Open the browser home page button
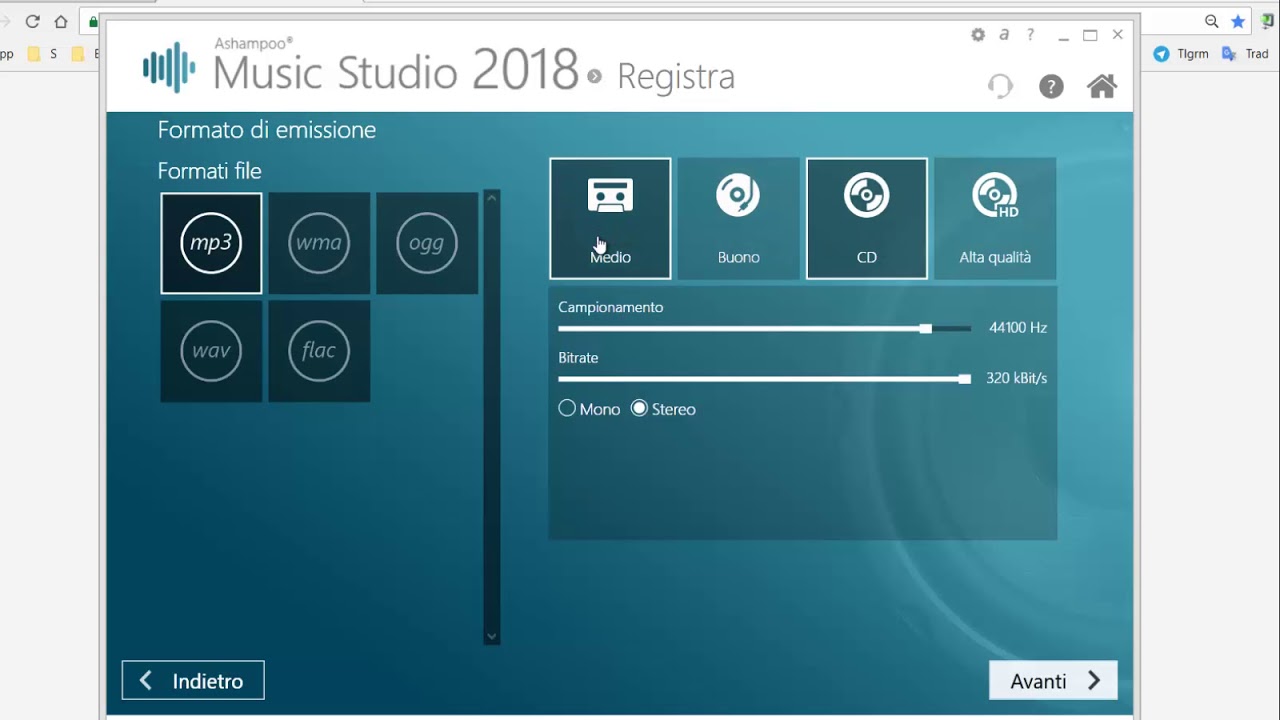The width and height of the screenshot is (1280, 720). [x=62, y=21]
